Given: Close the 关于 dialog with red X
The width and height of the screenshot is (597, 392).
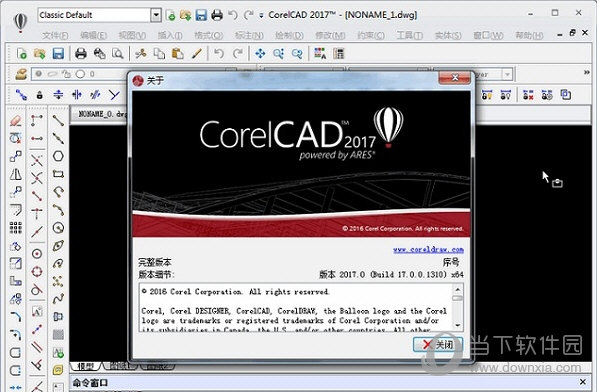Looking at the screenshot, I should point(455,78).
